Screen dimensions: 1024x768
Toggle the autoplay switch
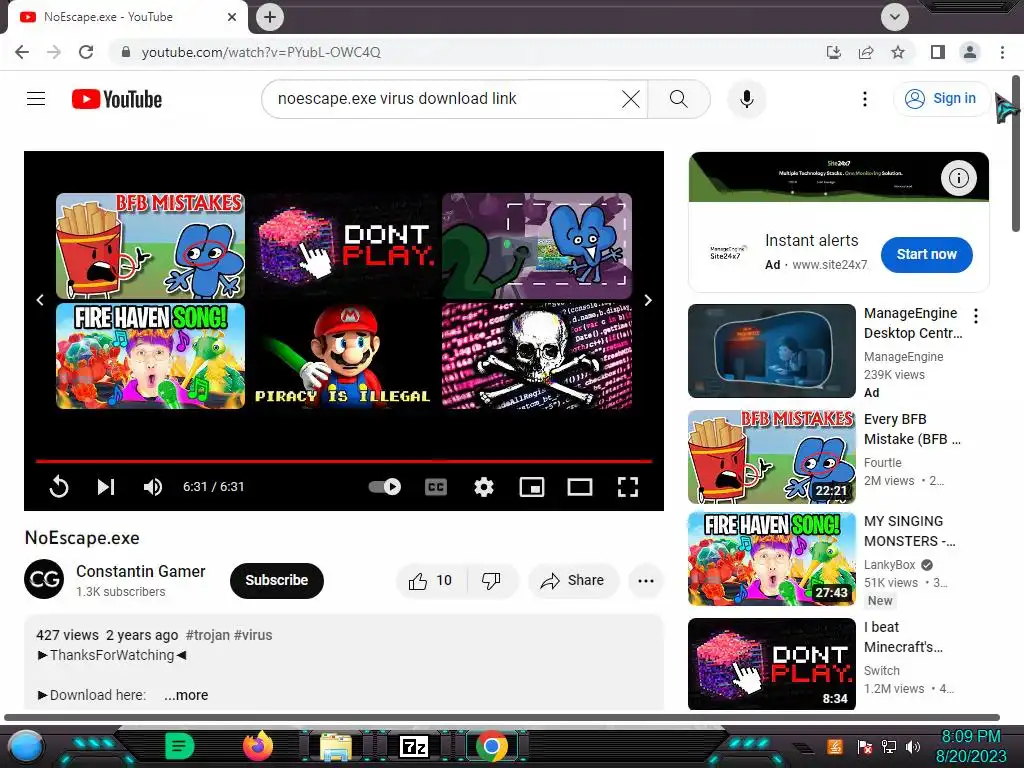pyautogui.click(x=385, y=487)
